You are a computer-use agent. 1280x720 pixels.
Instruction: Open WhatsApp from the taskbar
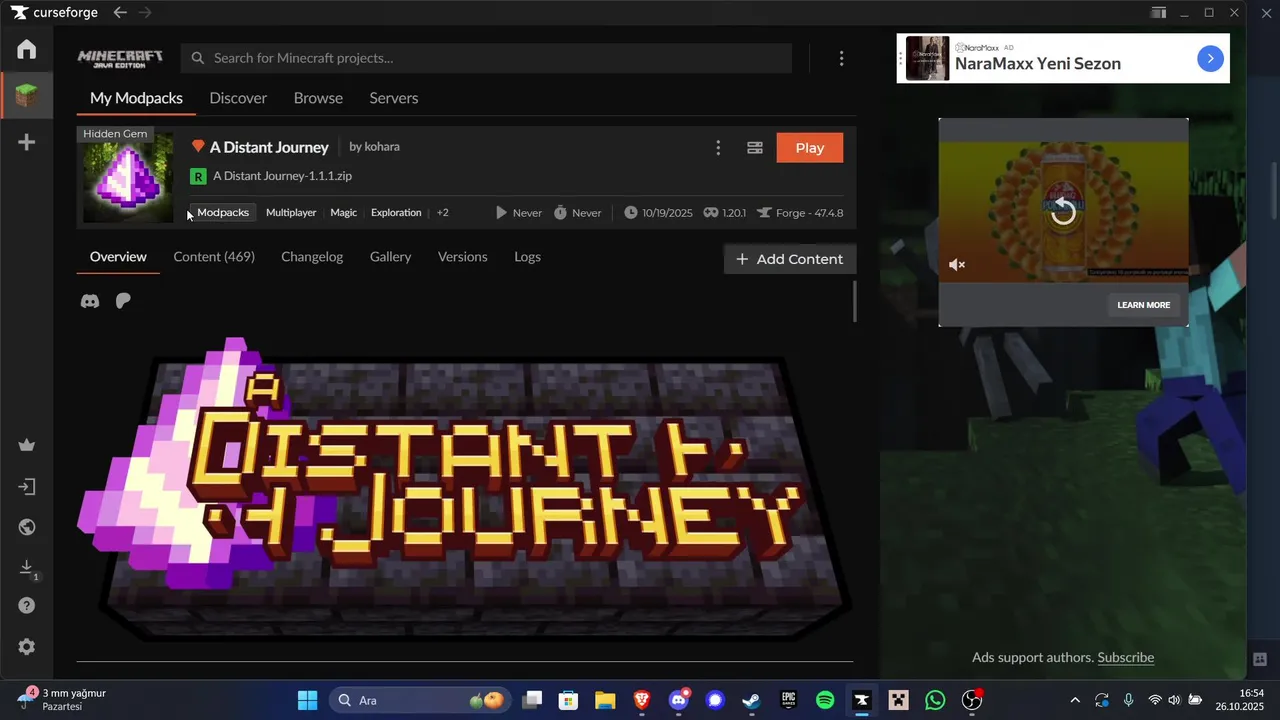pos(935,700)
